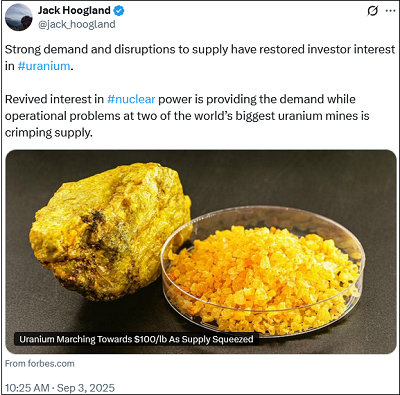Click the first paragraph starting Strong demand

pyautogui.click(x=200, y=58)
